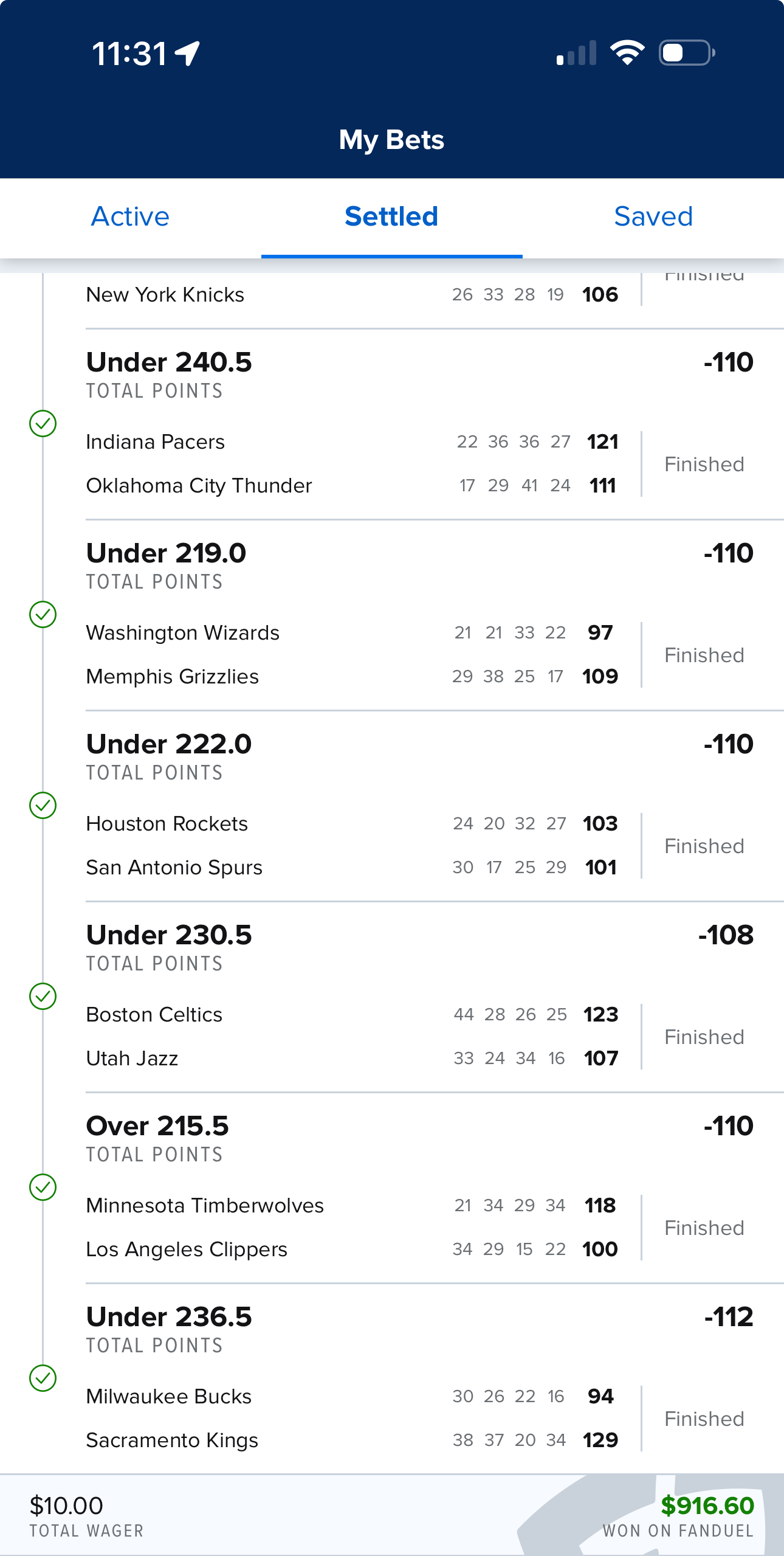Screen dimensions: 784x1556
Task: Tap the Finished status for Timberwolves-Clippers game
Action: click(704, 1228)
